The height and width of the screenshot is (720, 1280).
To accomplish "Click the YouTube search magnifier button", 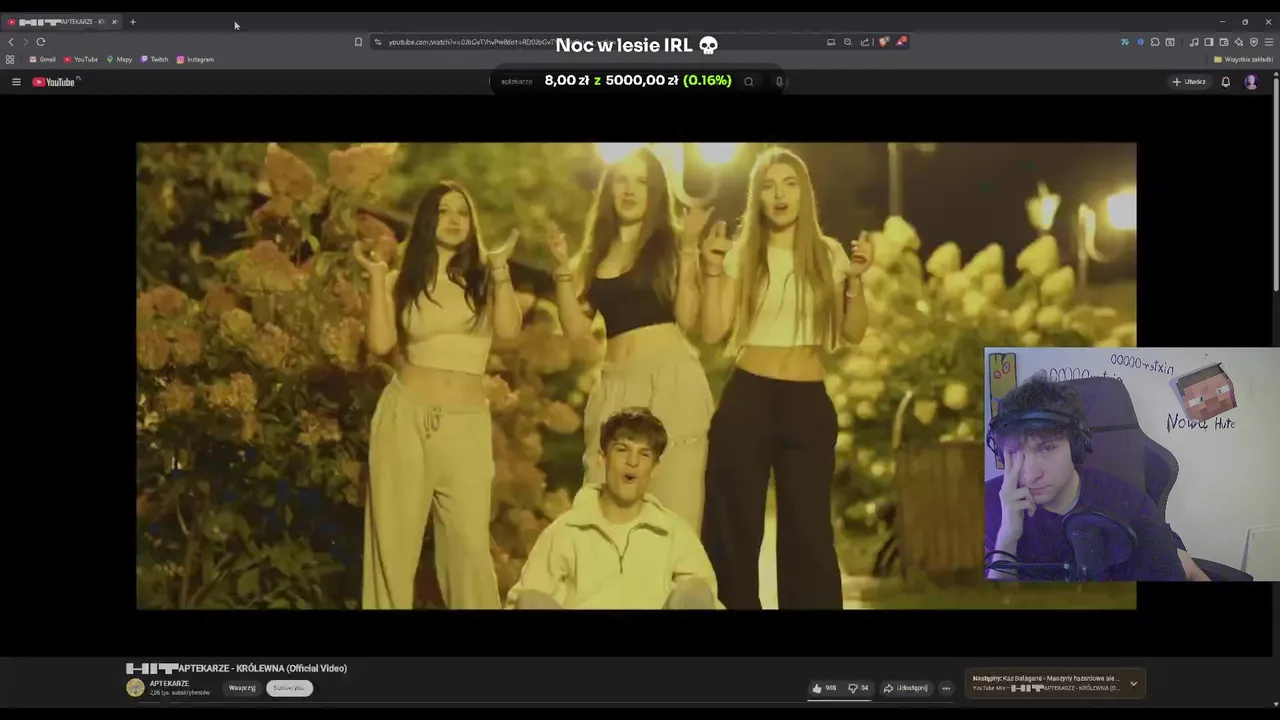I will [748, 82].
